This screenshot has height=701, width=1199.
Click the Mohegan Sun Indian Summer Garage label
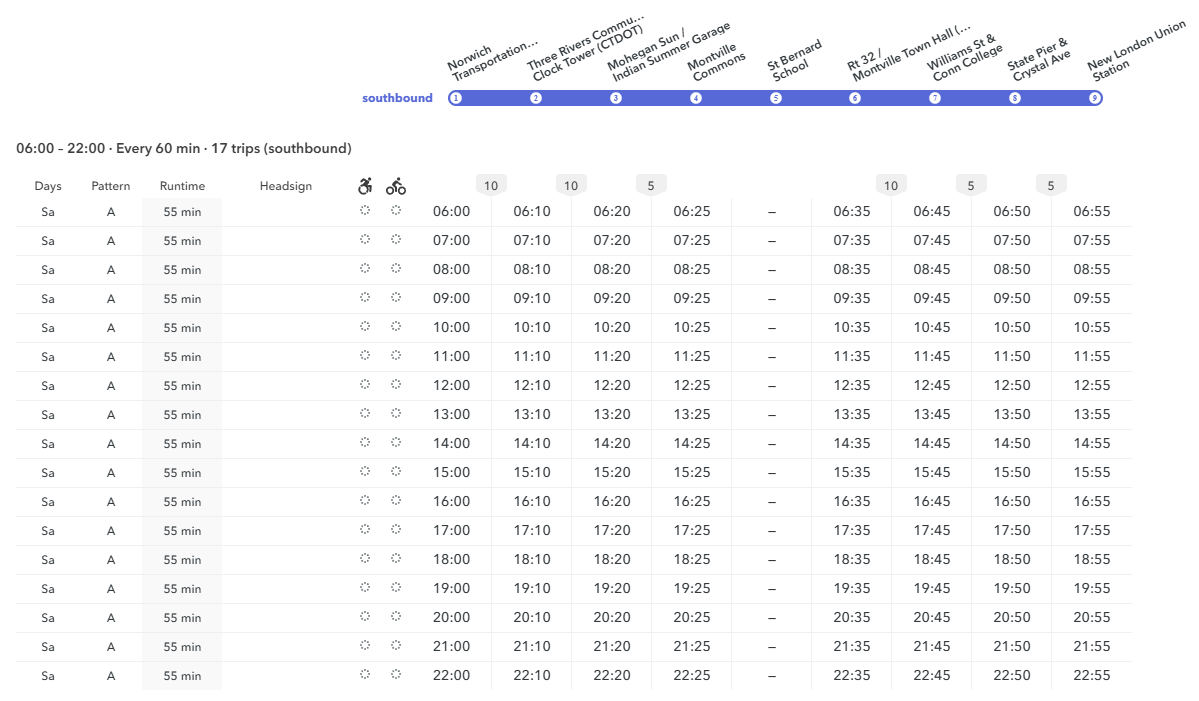click(670, 52)
